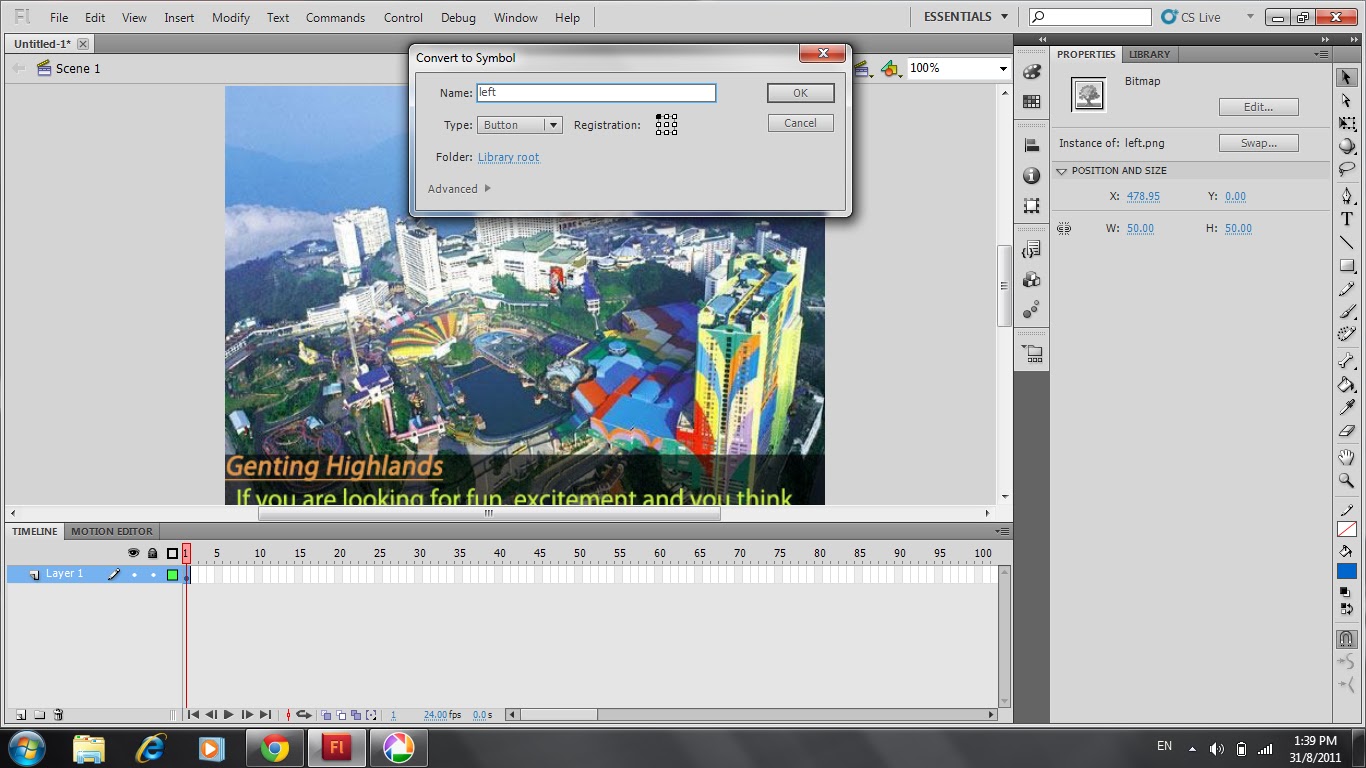Open the Control menu

click(403, 18)
